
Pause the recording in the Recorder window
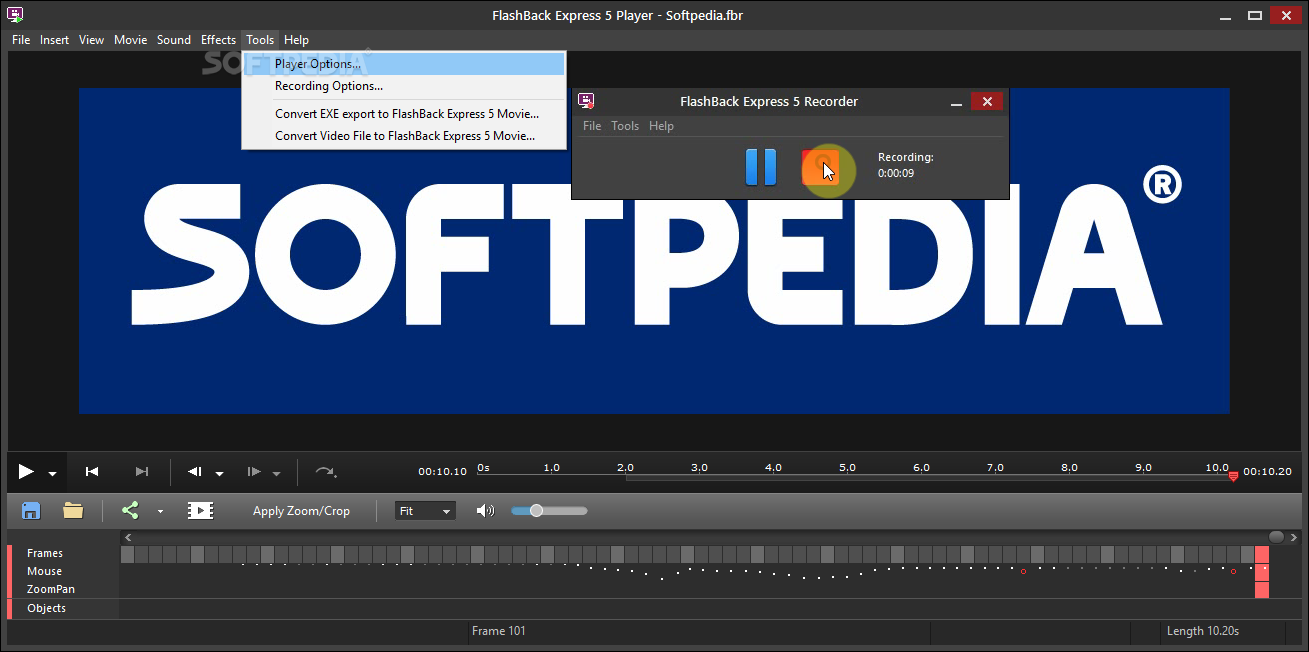point(761,167)
